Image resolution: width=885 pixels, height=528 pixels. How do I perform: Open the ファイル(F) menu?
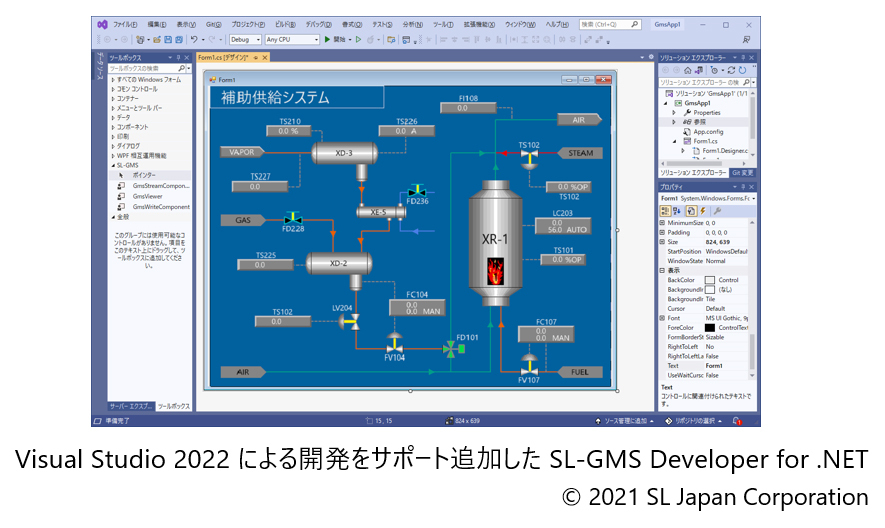(x=125, y=24)
